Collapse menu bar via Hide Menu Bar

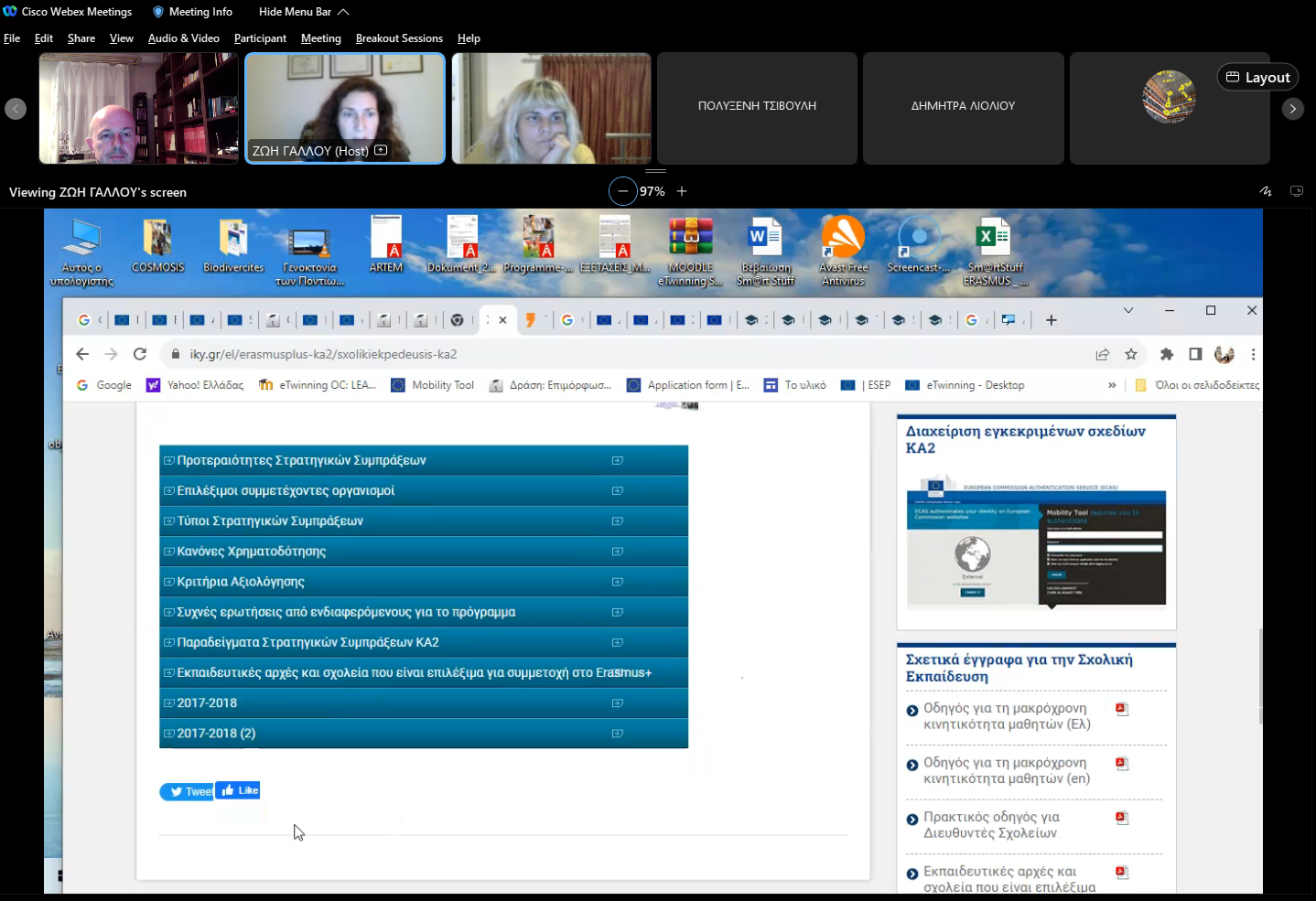pyautogui.click(x=304, y=12)
